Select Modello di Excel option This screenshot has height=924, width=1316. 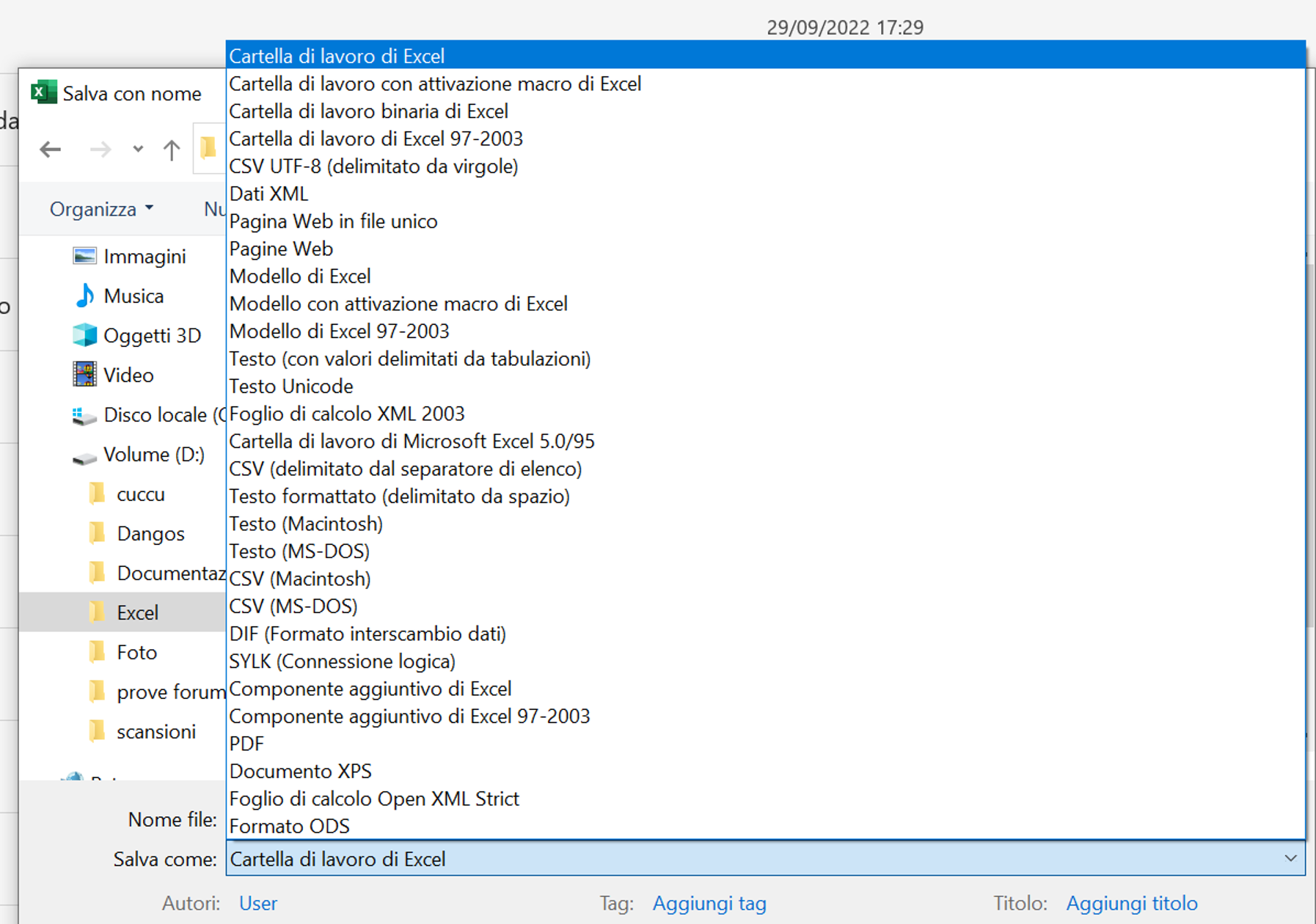click(x=766, y=276)
